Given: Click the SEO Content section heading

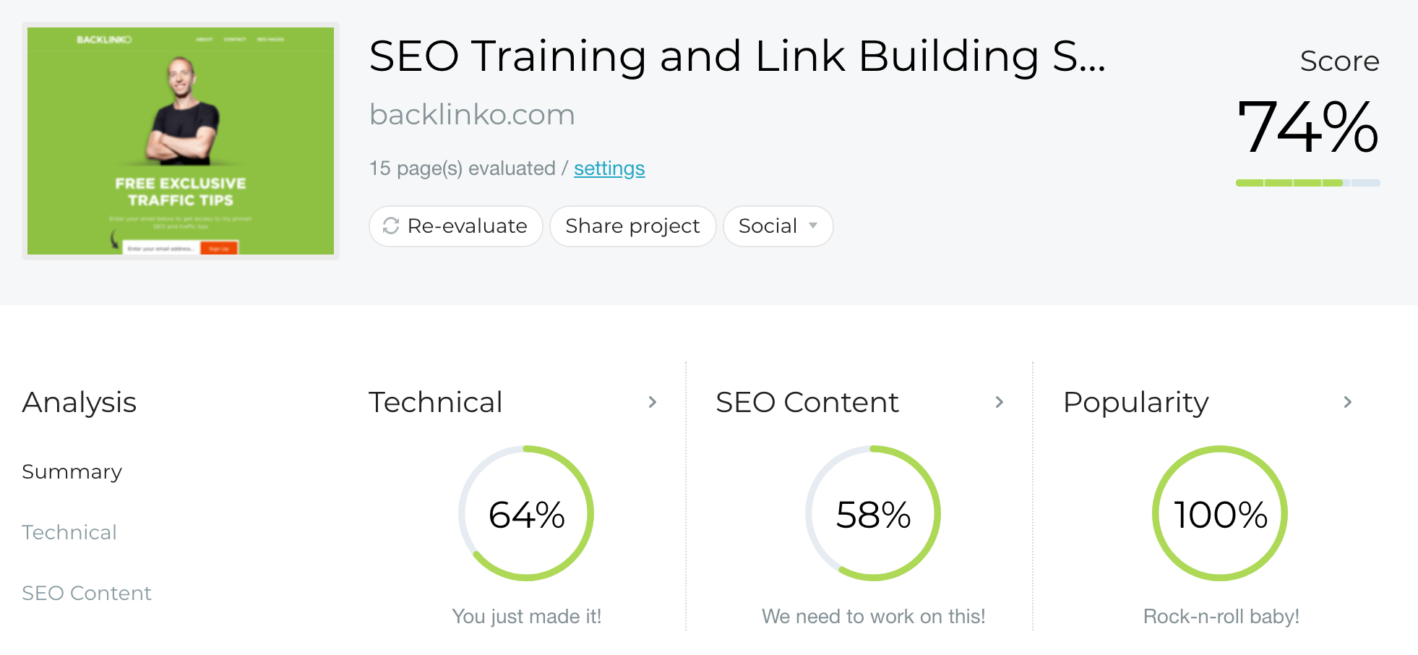Looking at the screenshot, I should click(807, 402).
